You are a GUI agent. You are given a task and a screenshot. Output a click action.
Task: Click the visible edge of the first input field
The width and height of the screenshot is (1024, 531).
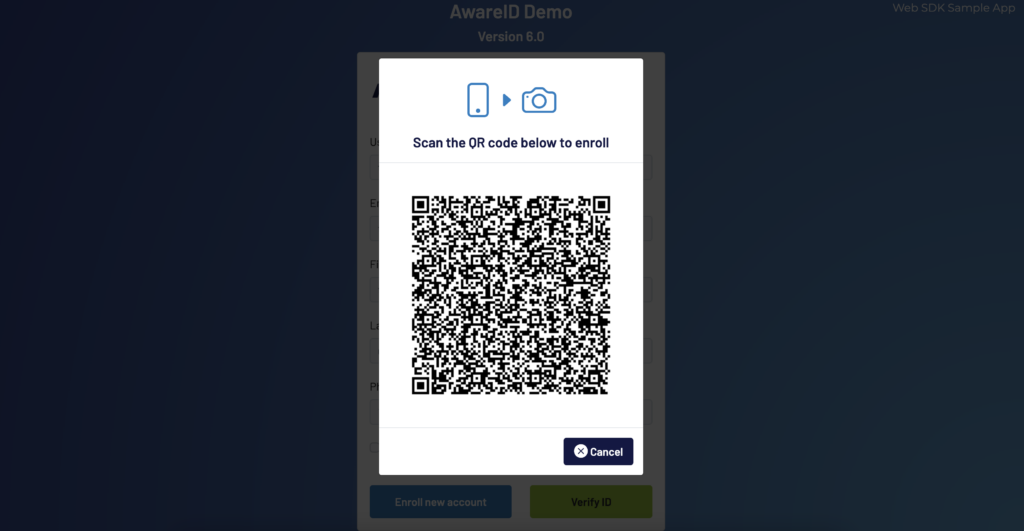point(374,167)
